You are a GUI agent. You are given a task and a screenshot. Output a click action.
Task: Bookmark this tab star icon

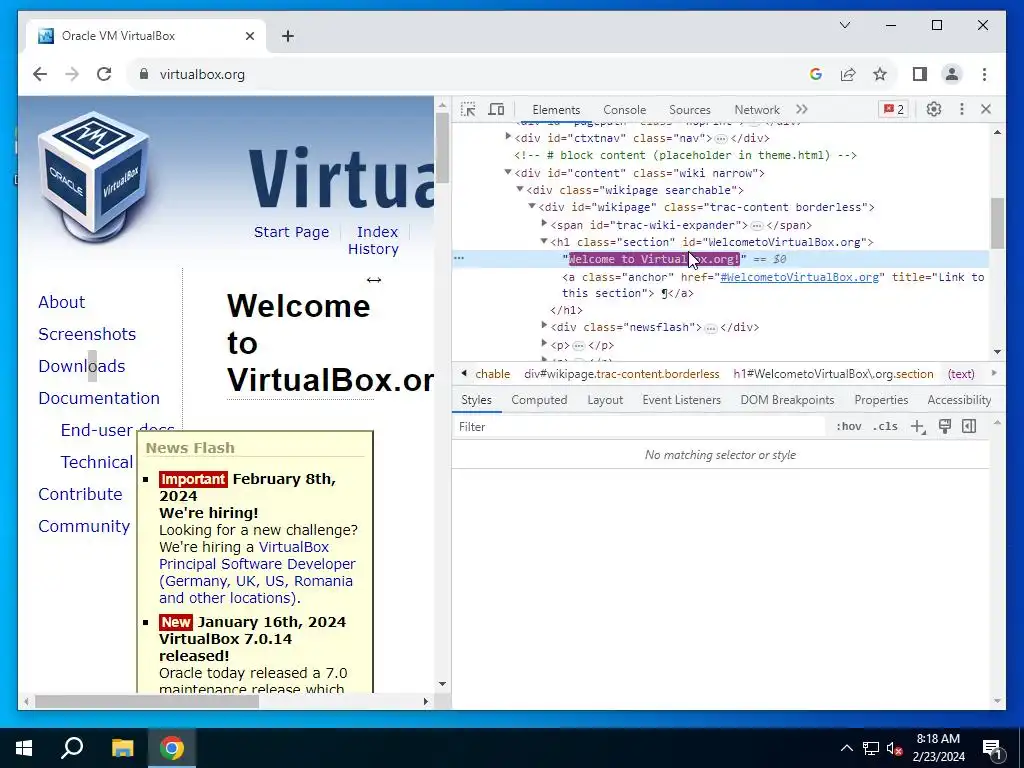880,74
